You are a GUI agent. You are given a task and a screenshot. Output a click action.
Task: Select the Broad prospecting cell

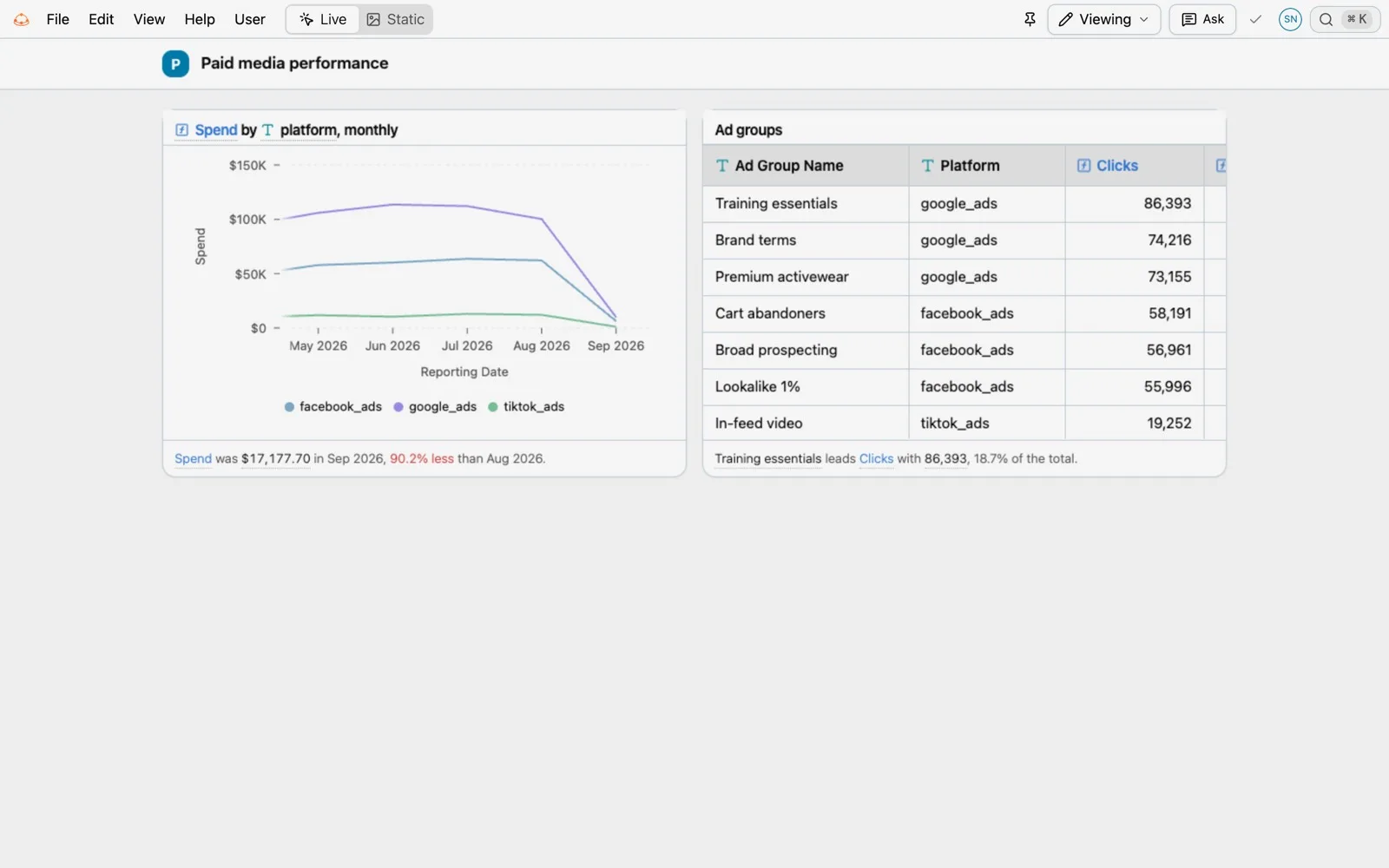click(806, 350)
